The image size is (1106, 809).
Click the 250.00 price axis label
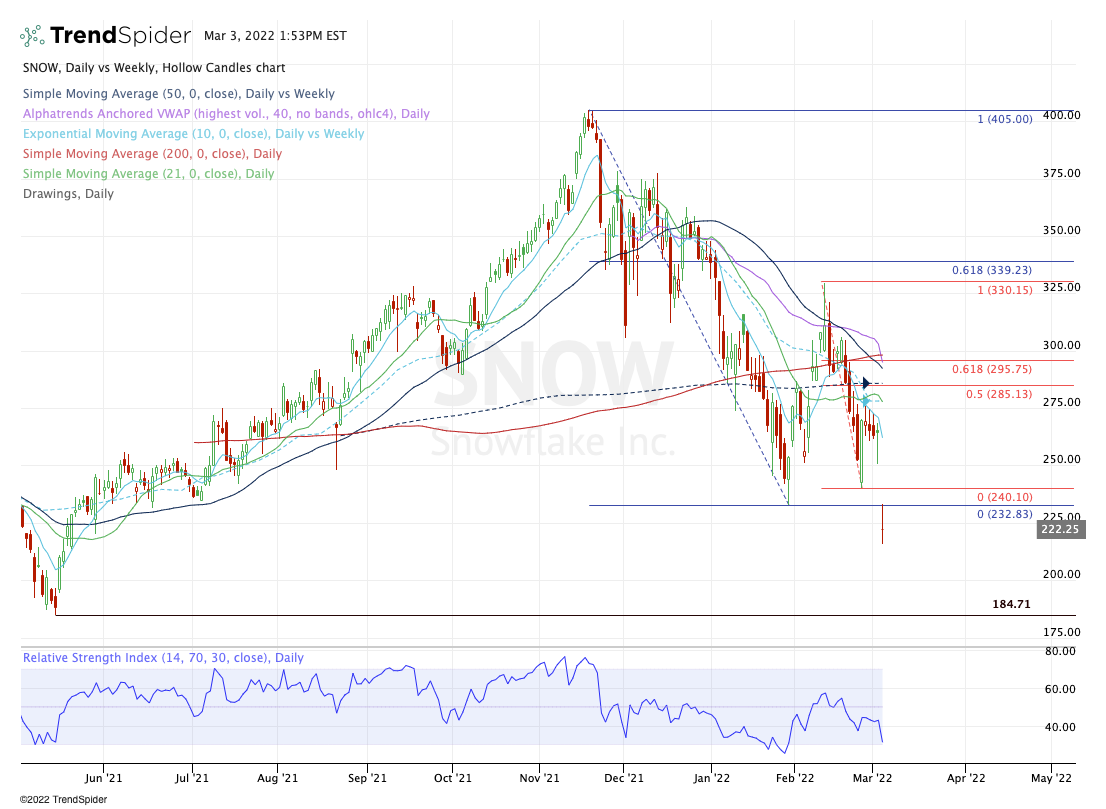coord(1062,459)
